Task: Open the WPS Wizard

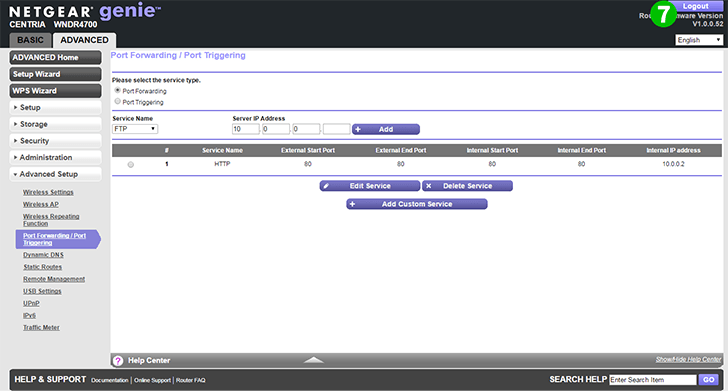Action: (x=55, y=91)
